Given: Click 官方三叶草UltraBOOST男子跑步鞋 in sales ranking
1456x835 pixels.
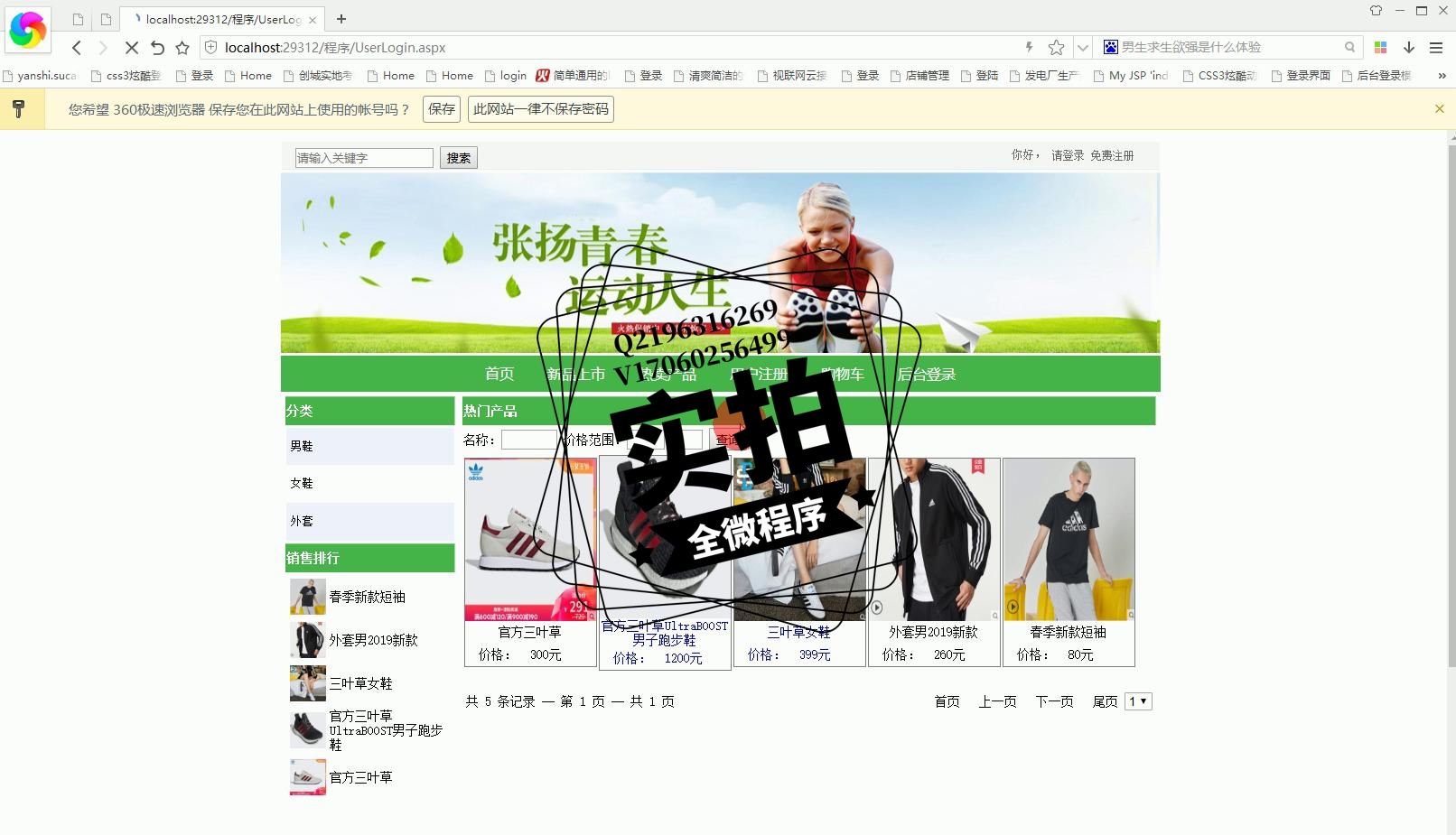Looking at the screenshot, I should 386,730.
